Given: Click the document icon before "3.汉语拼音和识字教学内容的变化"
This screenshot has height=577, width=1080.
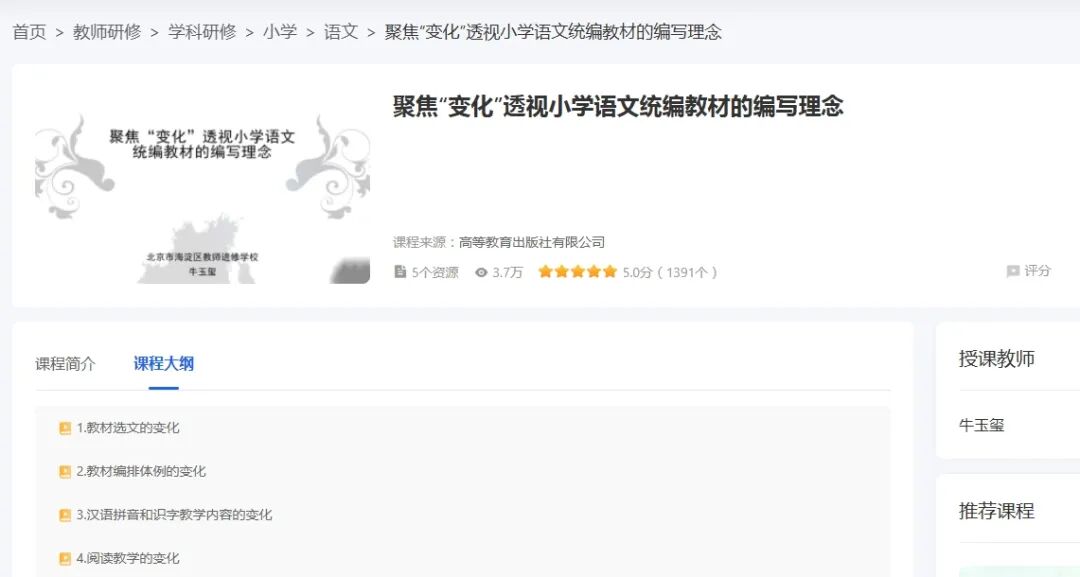Looking at the screenshot, I should point(64,515).
